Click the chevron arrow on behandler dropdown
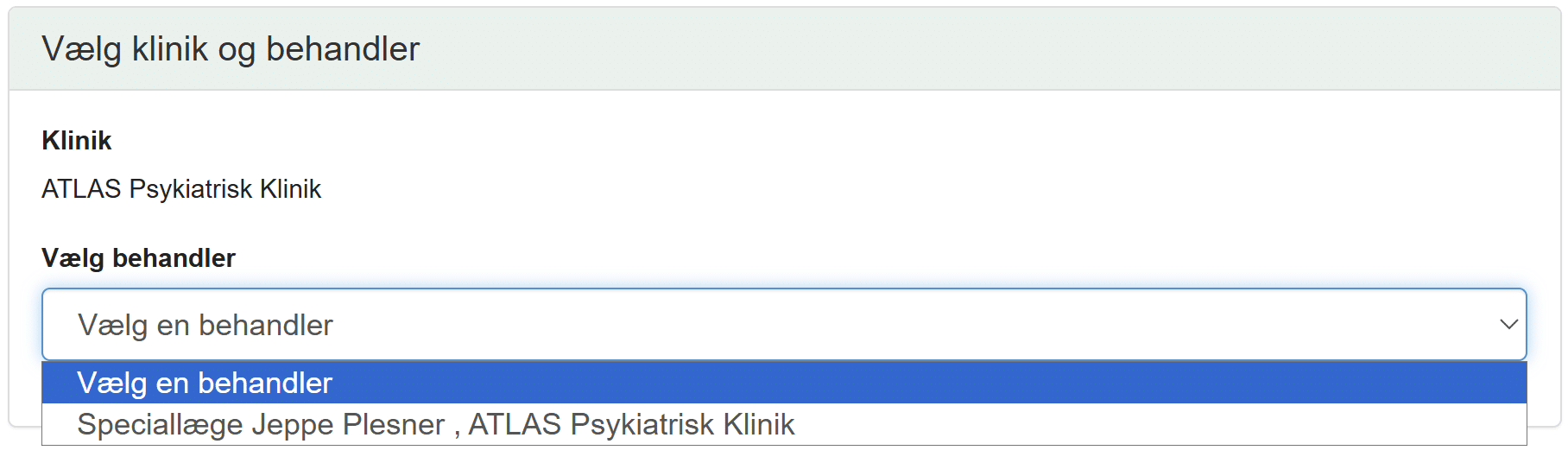1568x463 pixels. [x=1508, y=325]
